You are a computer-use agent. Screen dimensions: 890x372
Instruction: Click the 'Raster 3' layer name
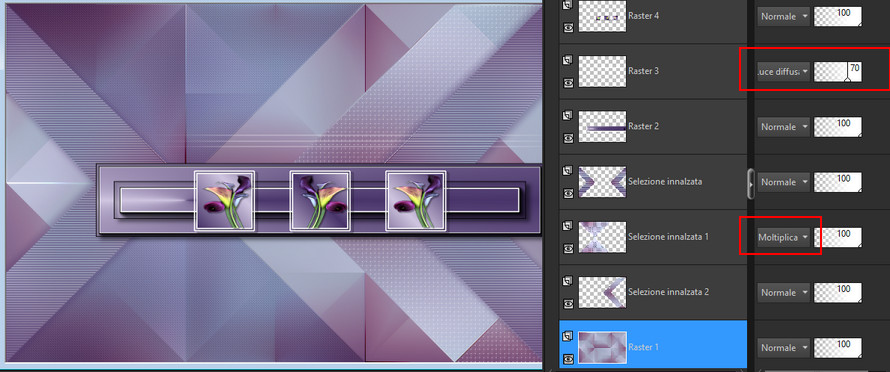point(644,71)
